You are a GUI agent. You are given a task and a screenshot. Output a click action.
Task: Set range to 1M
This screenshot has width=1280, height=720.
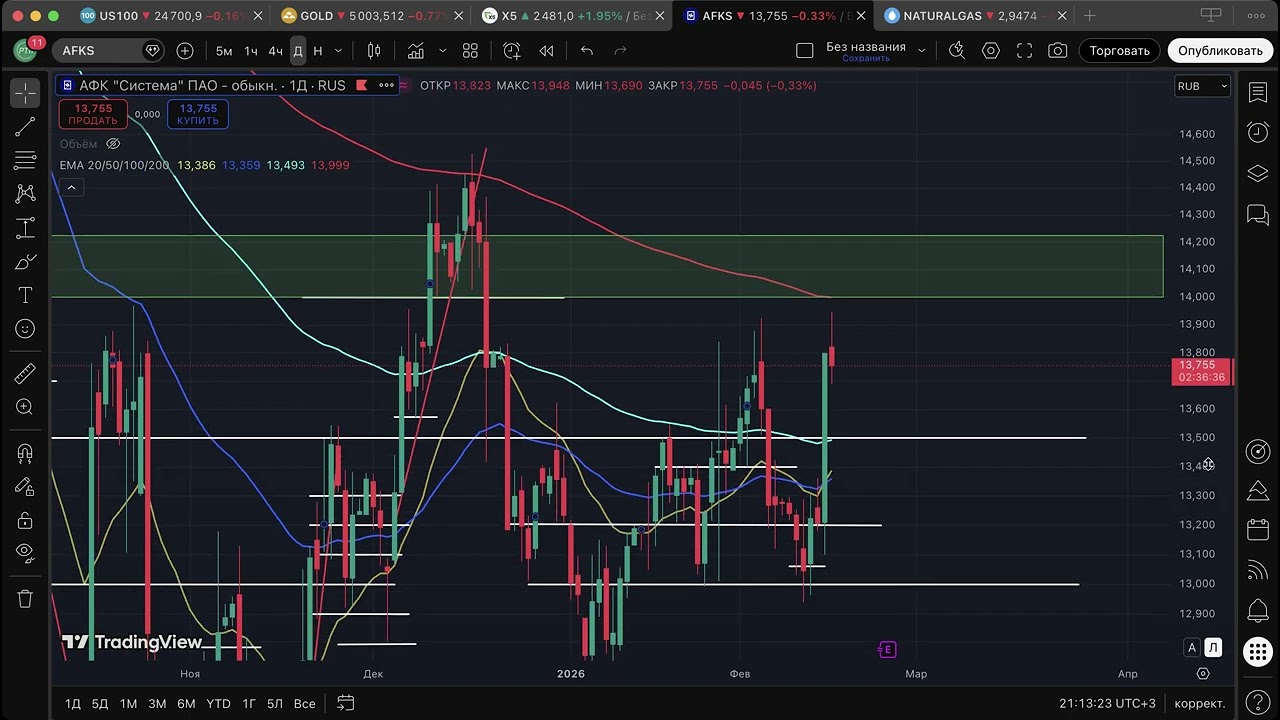click(128, 704)
